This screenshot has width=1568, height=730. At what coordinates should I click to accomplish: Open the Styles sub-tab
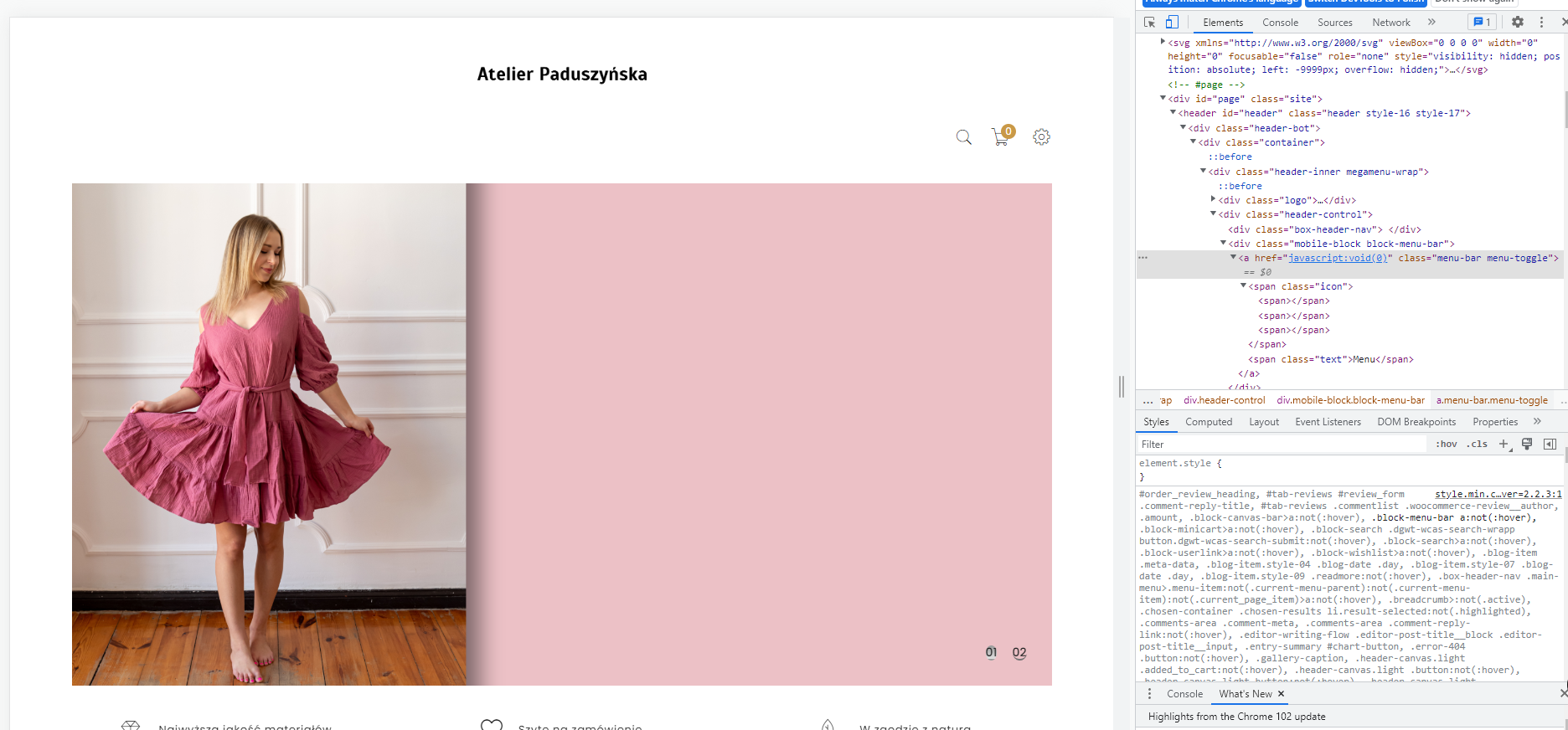tap(1156, 422)
